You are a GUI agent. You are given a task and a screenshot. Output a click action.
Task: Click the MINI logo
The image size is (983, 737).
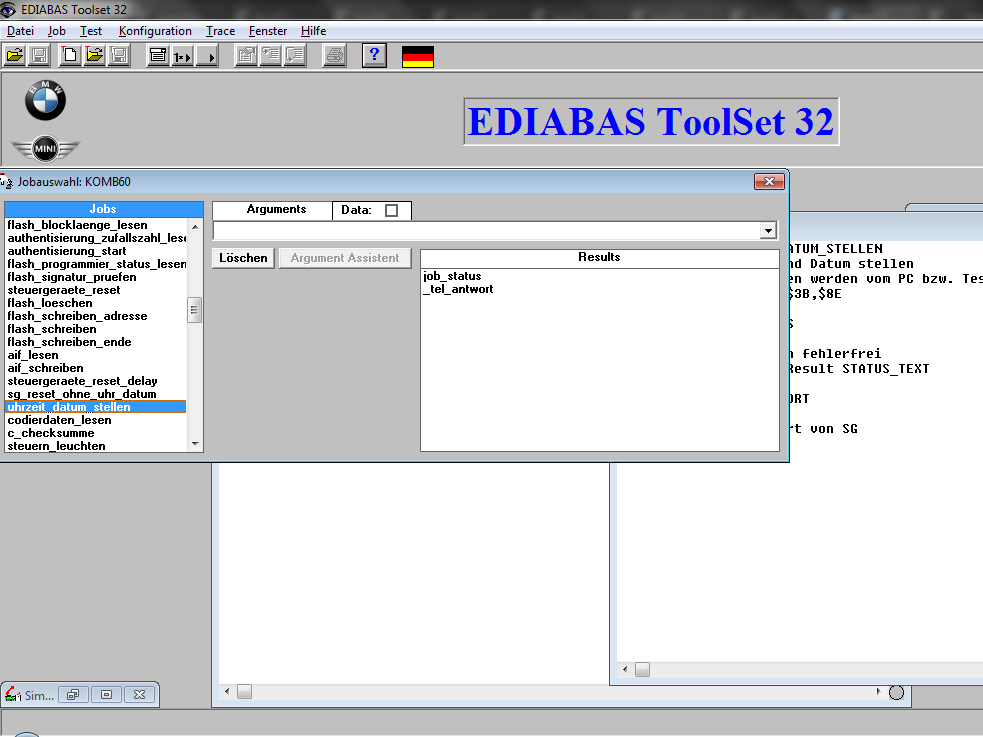coord(45,149)
